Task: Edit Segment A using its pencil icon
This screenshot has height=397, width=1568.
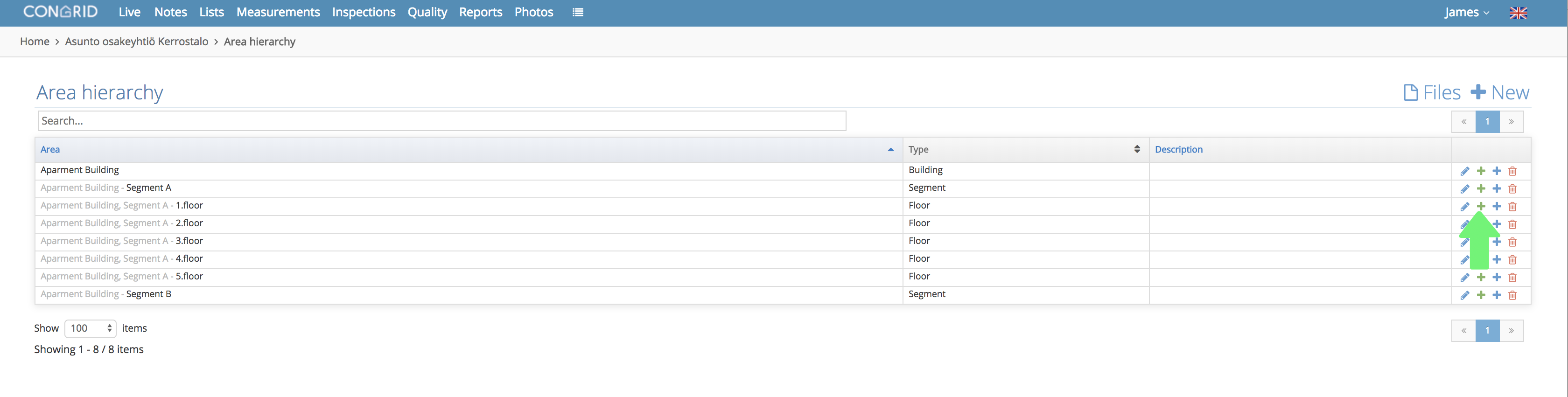Action: pos(1464,189)
